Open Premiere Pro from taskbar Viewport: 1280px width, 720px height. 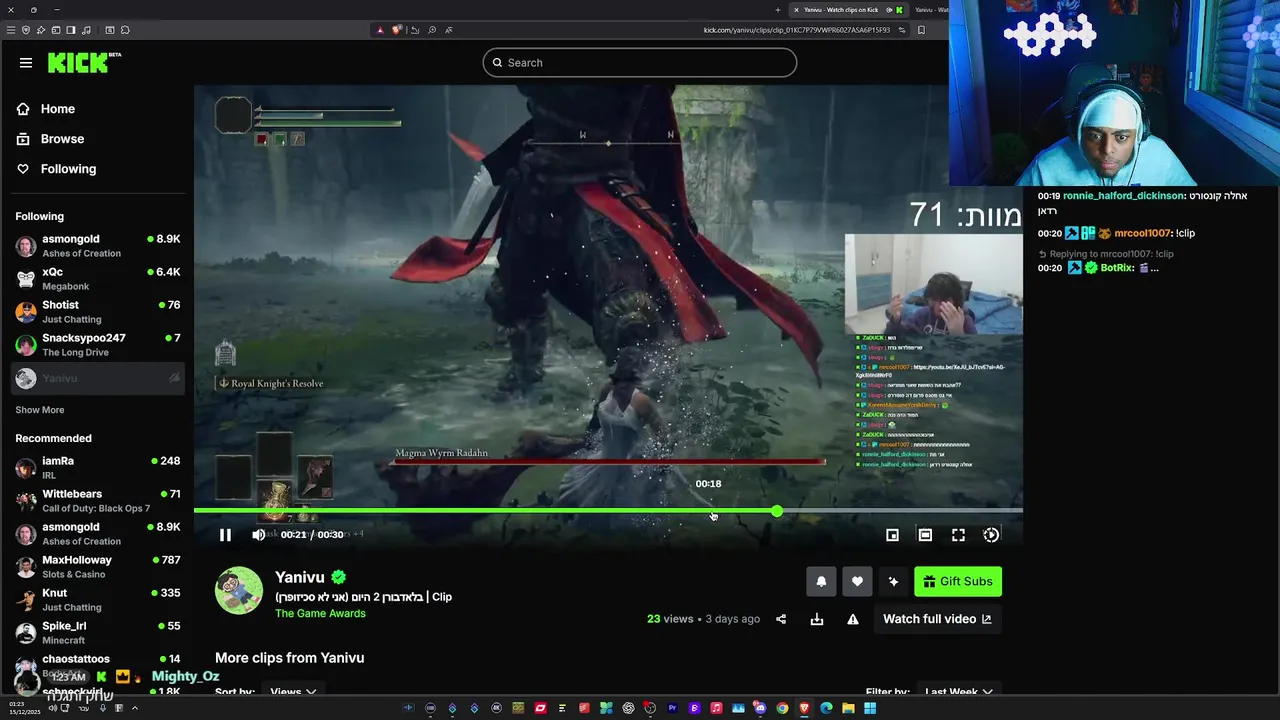(672, 708)
